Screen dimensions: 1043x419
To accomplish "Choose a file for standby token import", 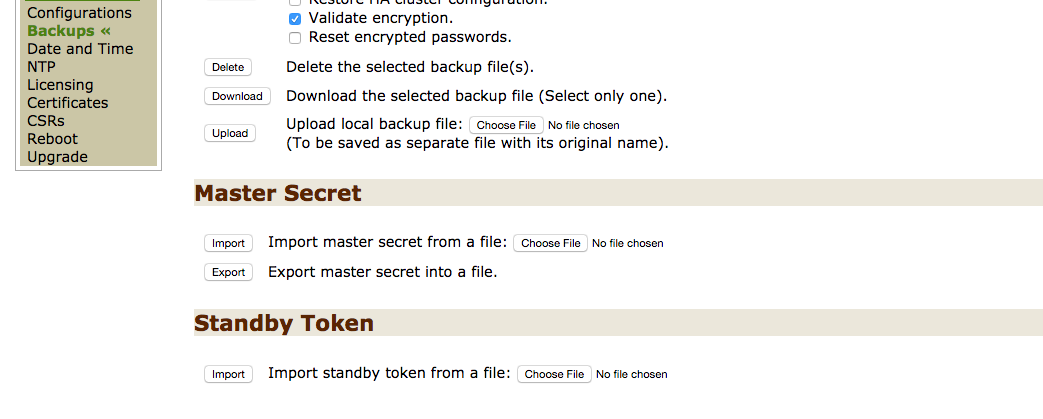I will click(x=554, y=374).
